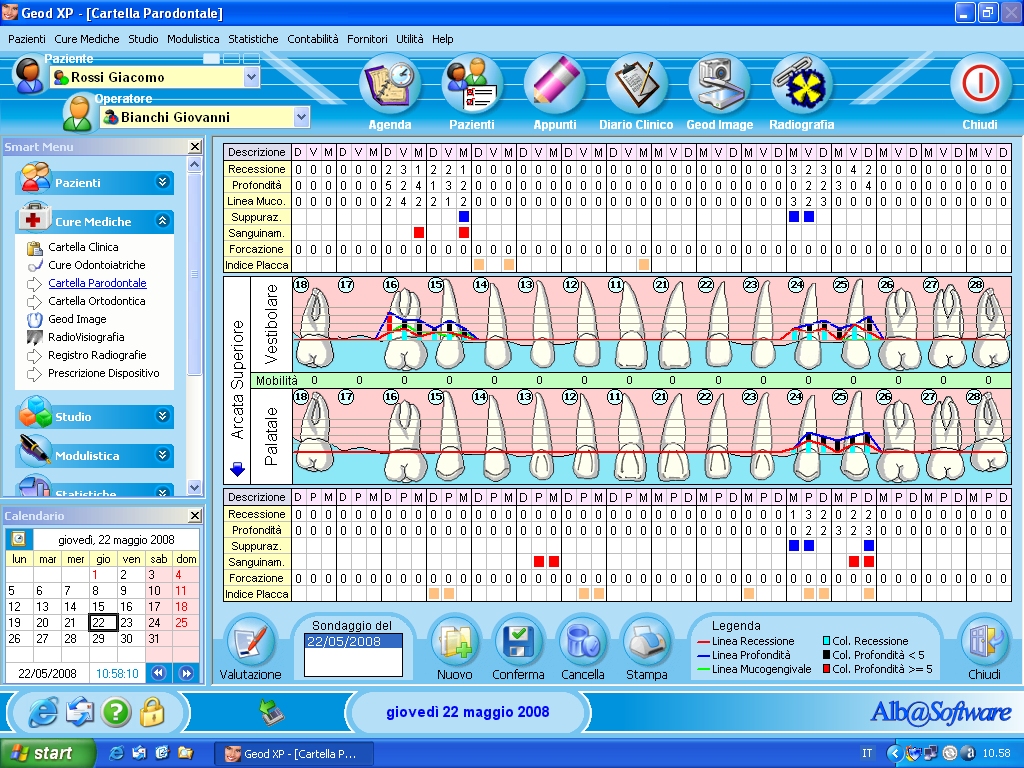This screenshot has height=768, width=1024.
Task: Select tooth 16 in Vestibolare view
Action: pos(391,285)
